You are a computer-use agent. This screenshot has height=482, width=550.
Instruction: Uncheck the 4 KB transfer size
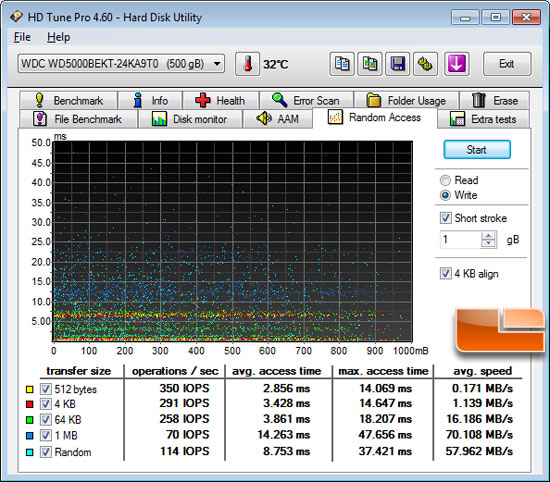pos(45,404)
